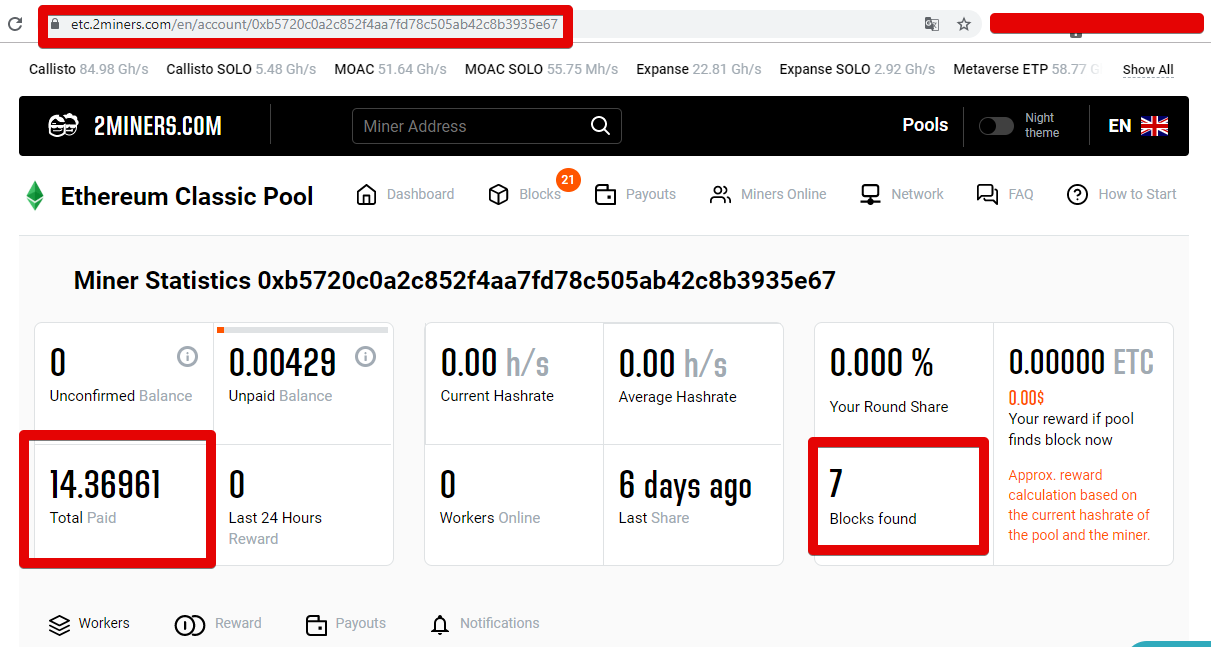Switch to the Reward tab

(218, 624)
